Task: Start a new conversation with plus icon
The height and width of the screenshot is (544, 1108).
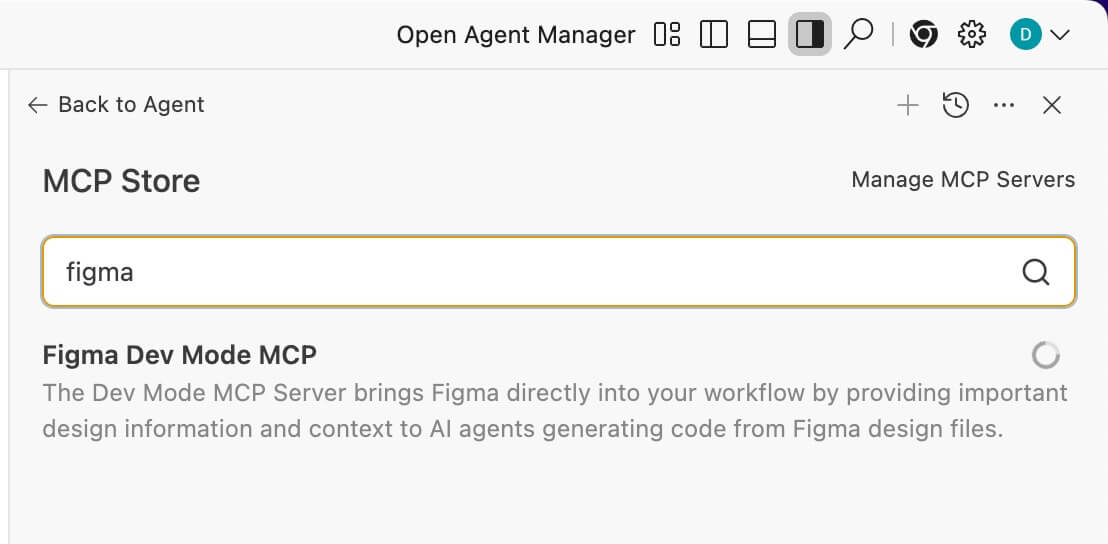Action: [x=907, y=105]
